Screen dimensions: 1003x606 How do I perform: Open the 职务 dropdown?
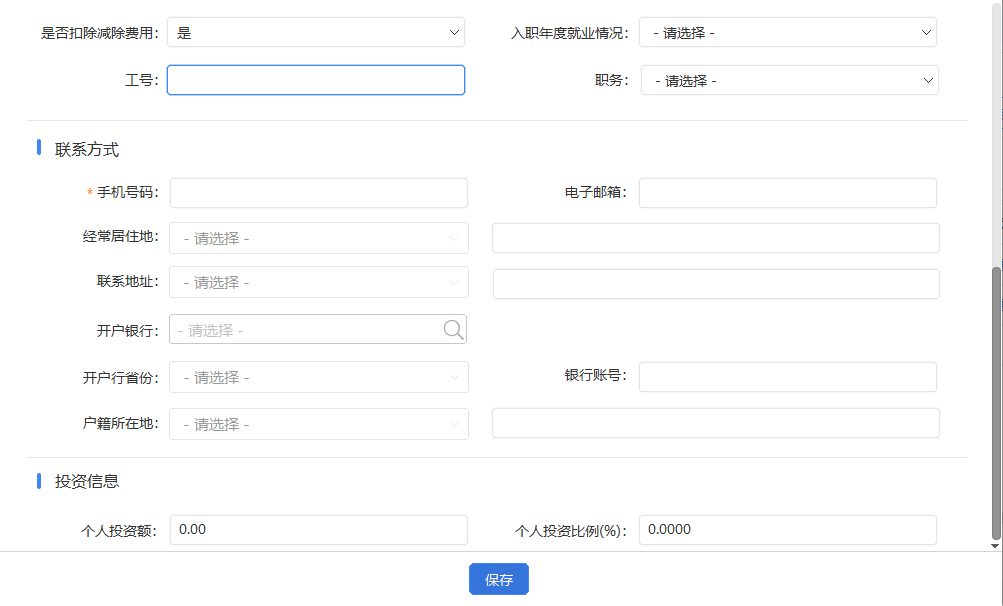click(x=790, y=81)
